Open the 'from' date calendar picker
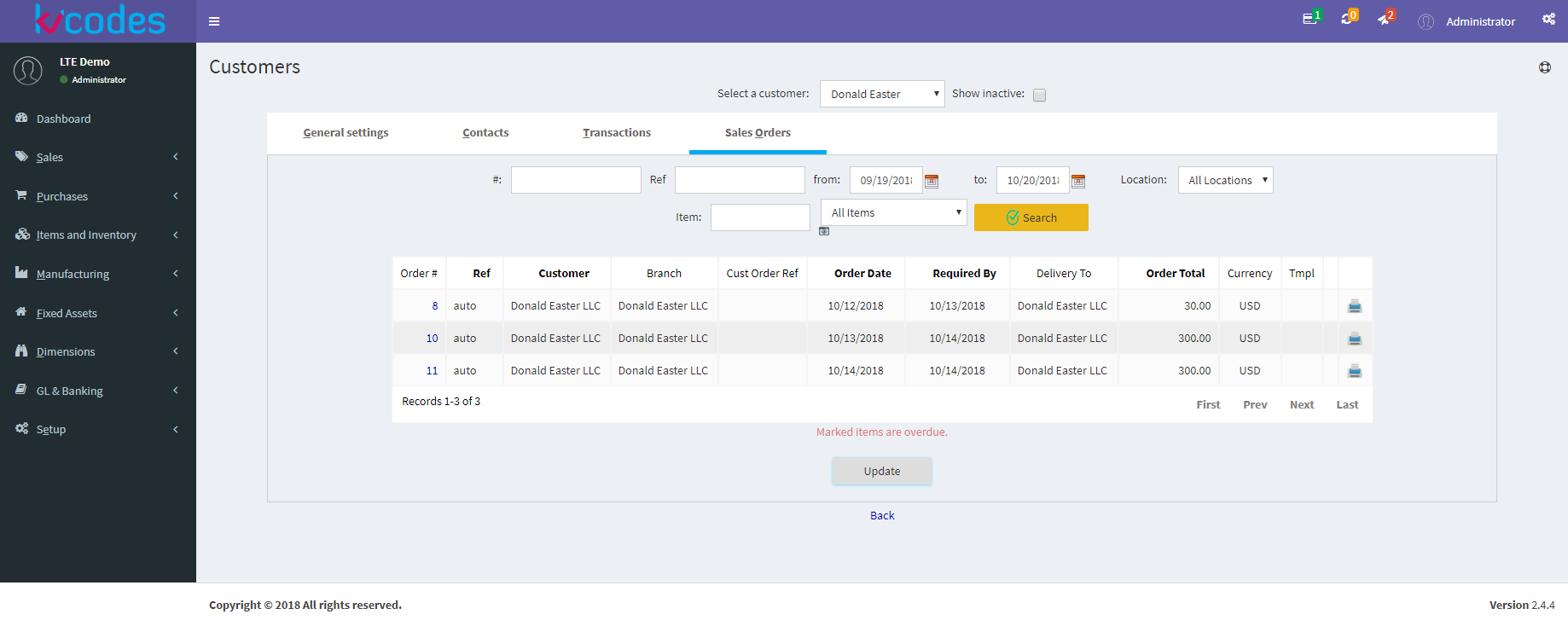The width and height of the screenshot is (1568, 626). pos(932,181)
